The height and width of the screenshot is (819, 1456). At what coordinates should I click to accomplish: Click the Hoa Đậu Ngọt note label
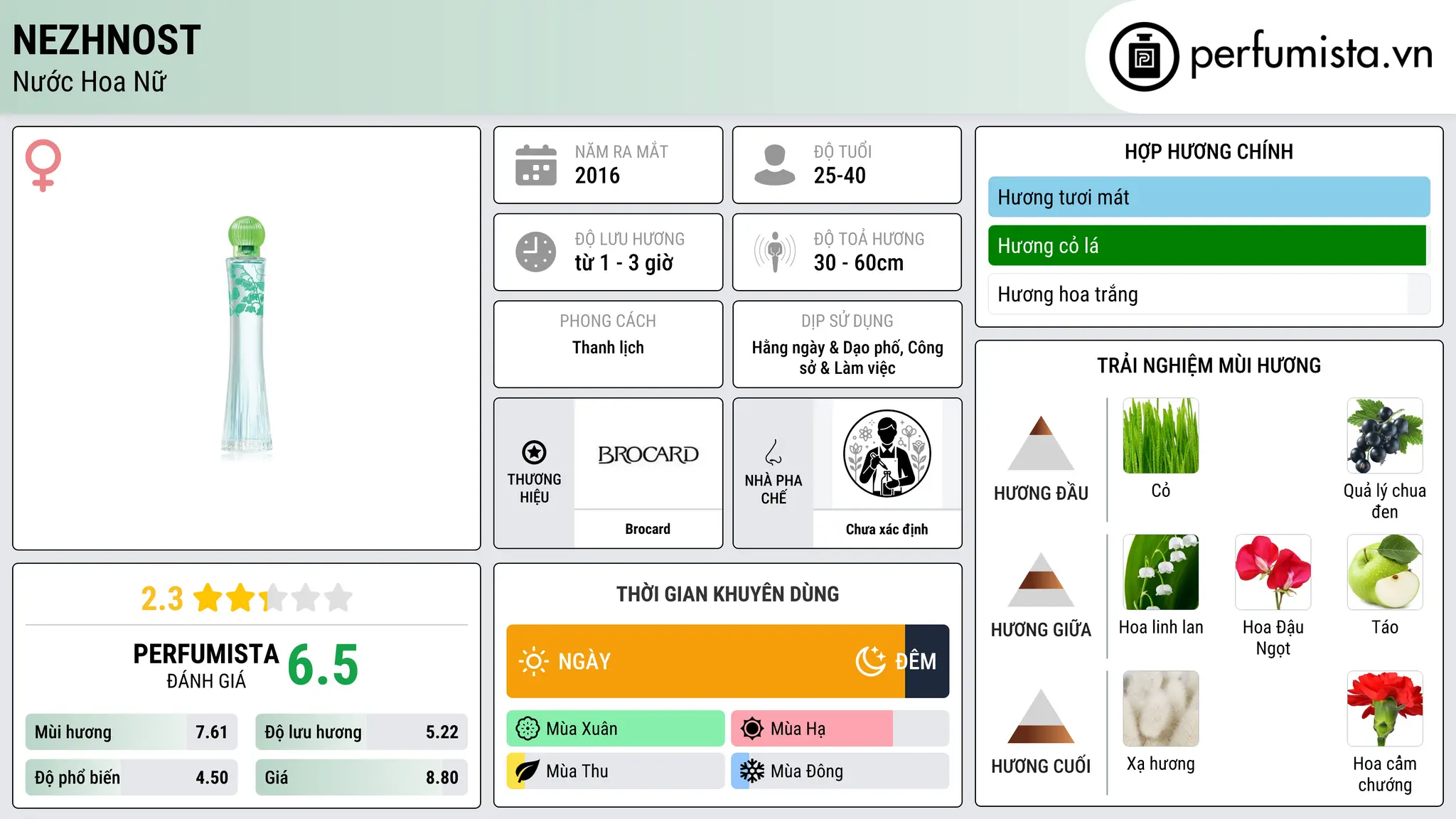(x=1273, y=638)
